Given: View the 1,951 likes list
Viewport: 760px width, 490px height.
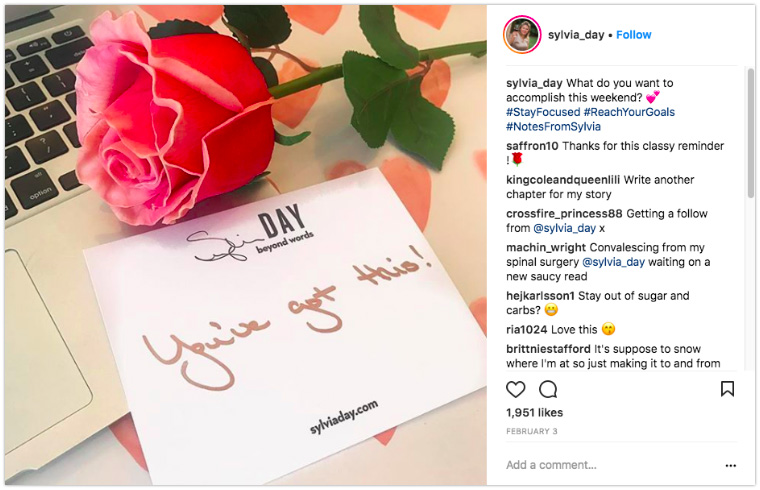Looking at the screenshot, I should click(x=534, y=412).
